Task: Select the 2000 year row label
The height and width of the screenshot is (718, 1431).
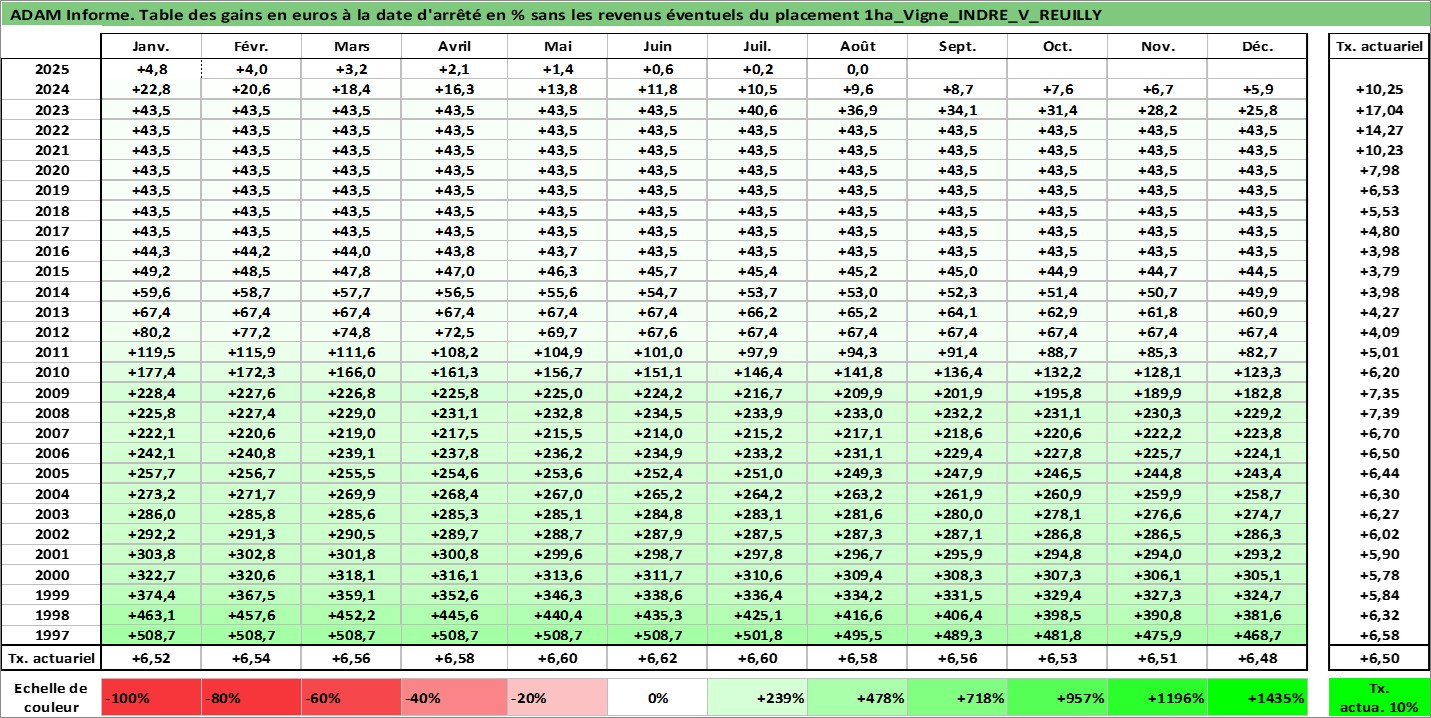Action: (52, 575)
